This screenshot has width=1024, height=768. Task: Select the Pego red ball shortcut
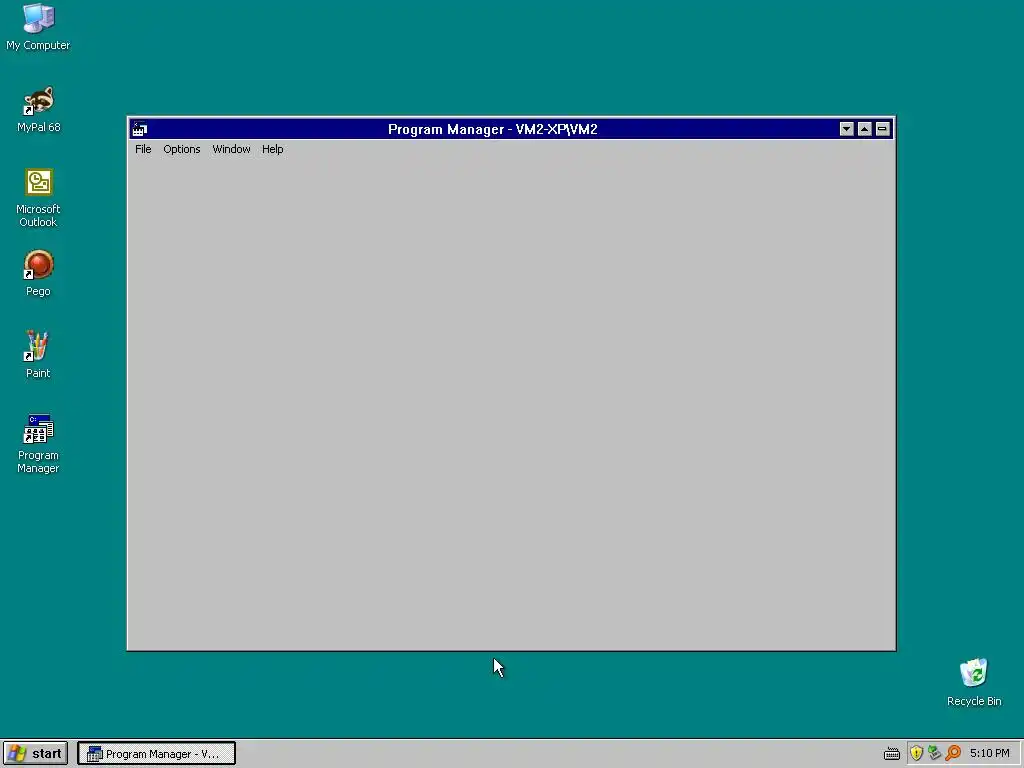coord(38,273)
